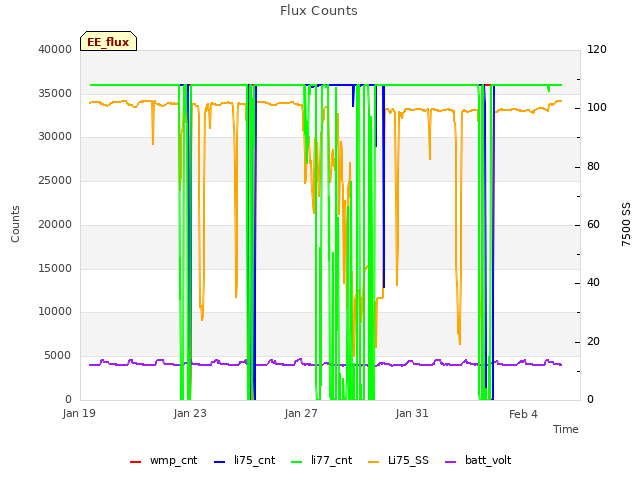Toggle the li75_cnt legend entry
640x480 pixels.
tap(244, 460)
